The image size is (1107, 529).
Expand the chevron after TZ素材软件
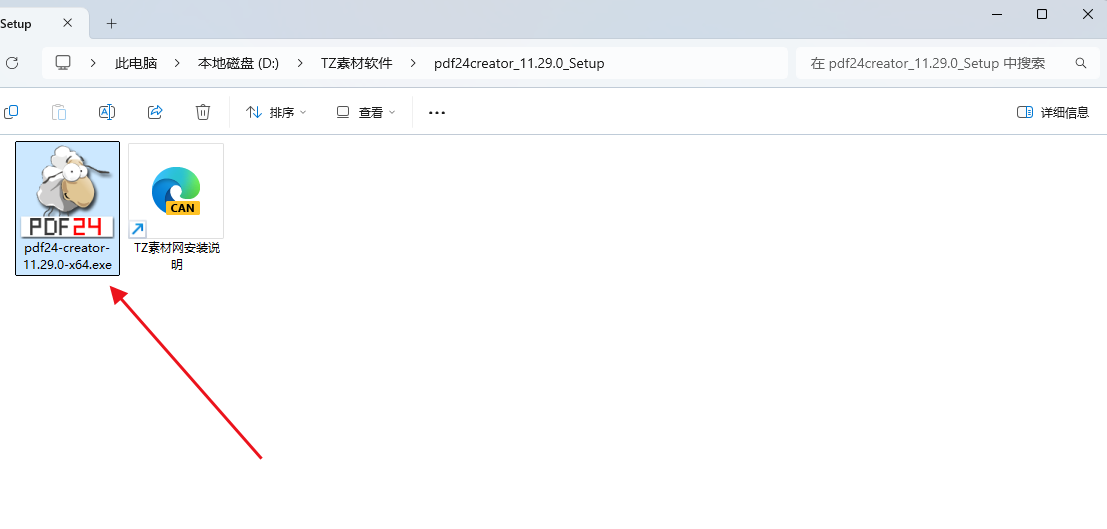click(x=413, y=63)
